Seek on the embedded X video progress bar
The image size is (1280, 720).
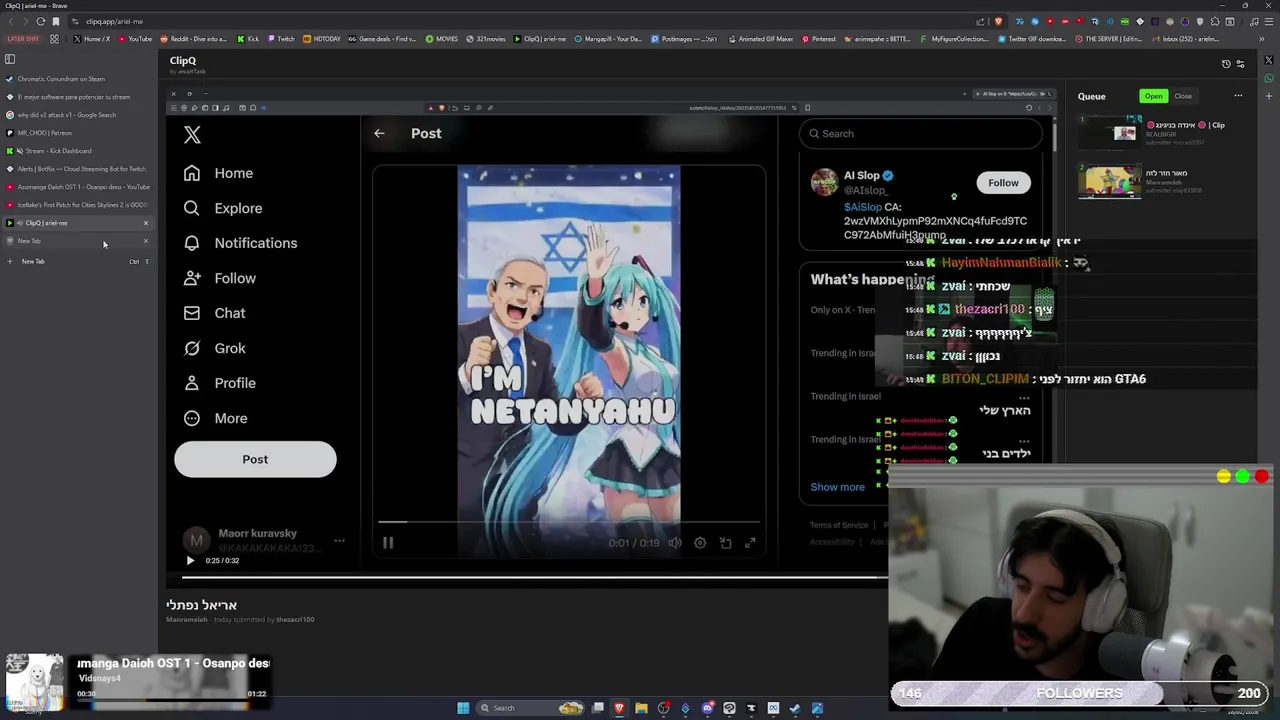click(569, 522)
